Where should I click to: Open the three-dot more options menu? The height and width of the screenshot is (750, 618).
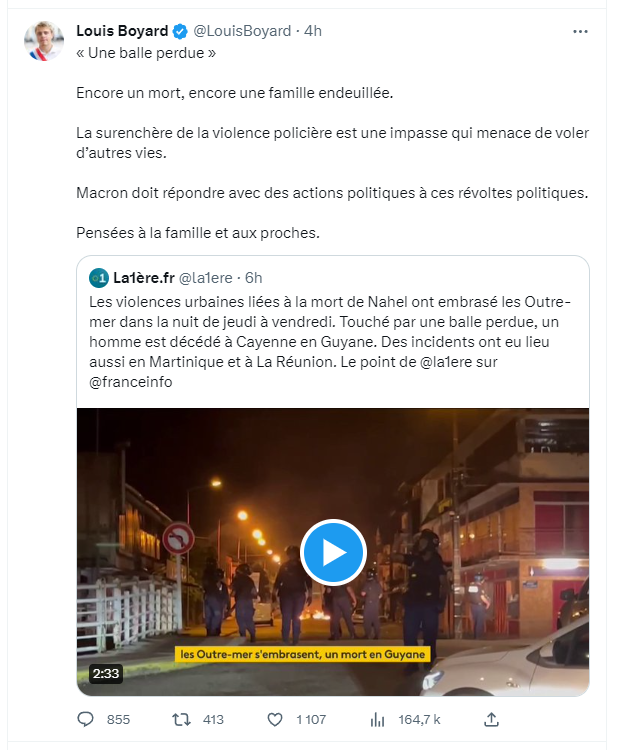point(580,32)
